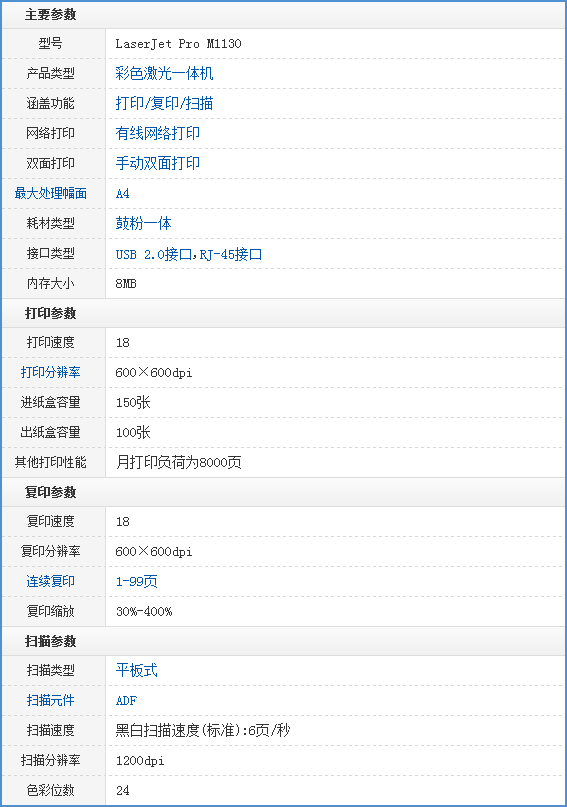Click the 双面打印 row label
Screen dimensions: 567x807
[x=50, y=163]
